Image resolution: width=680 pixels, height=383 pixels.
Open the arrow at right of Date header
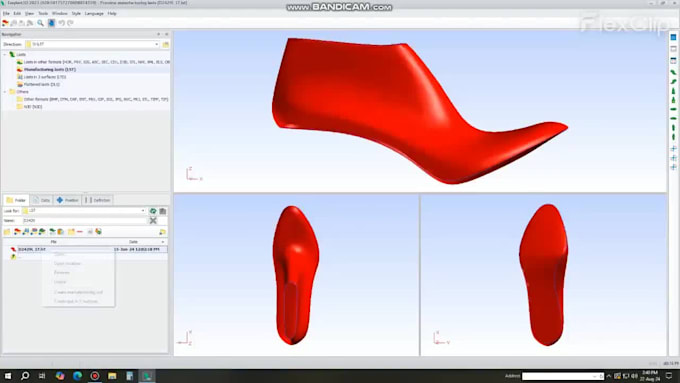tap(163, 242)
